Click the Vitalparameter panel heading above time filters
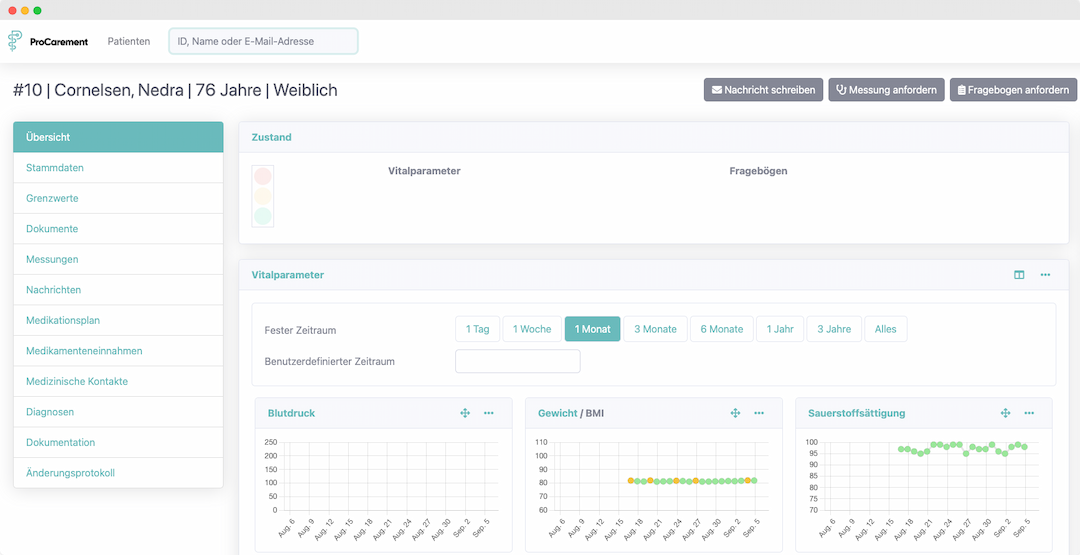This screenshot has height=555, width=1080. 288,275
